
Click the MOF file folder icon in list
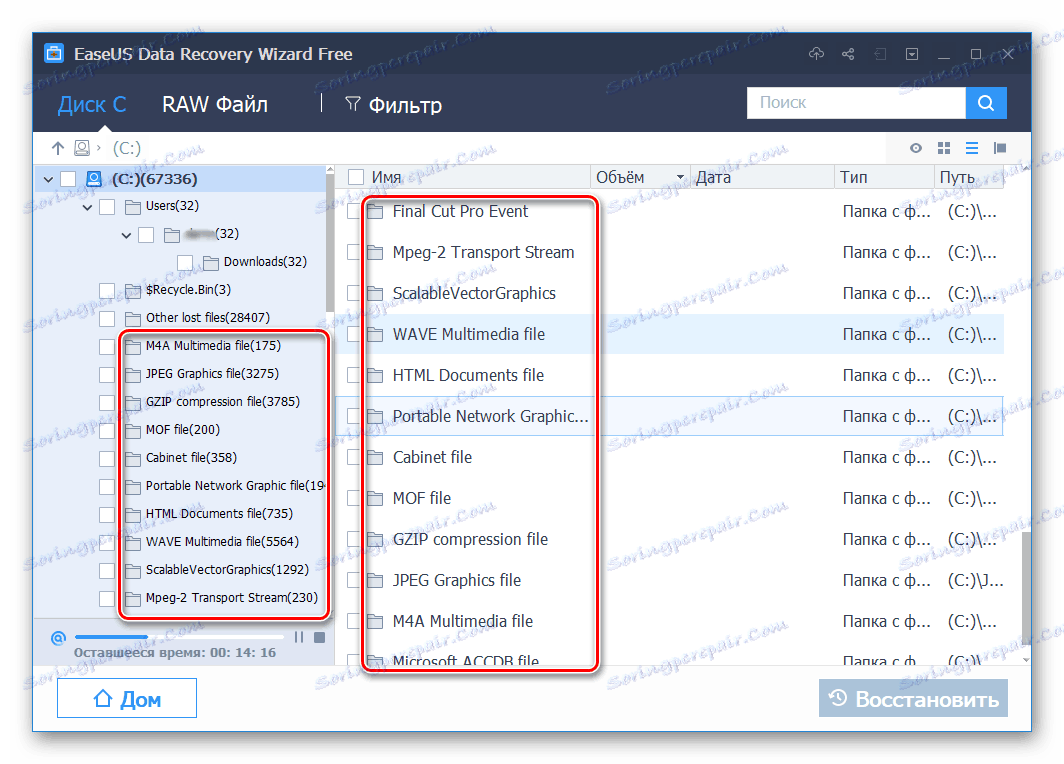tap(375, 499)
